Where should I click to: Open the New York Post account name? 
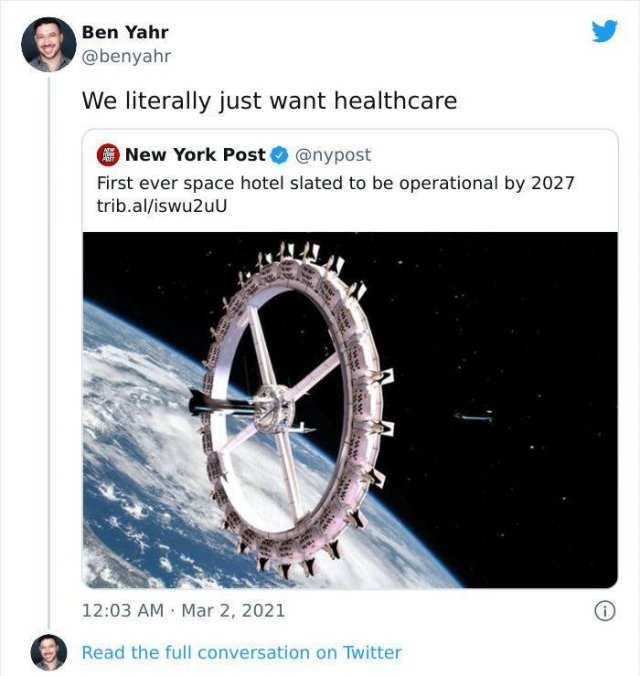[x=195, y=155]
